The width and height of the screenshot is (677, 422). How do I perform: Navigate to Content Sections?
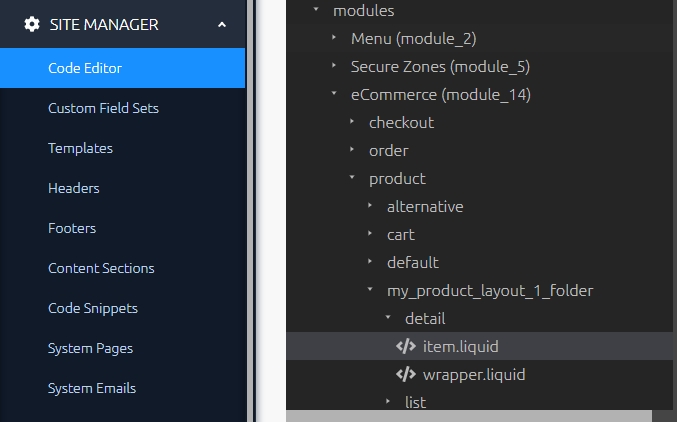click(101, 268)
